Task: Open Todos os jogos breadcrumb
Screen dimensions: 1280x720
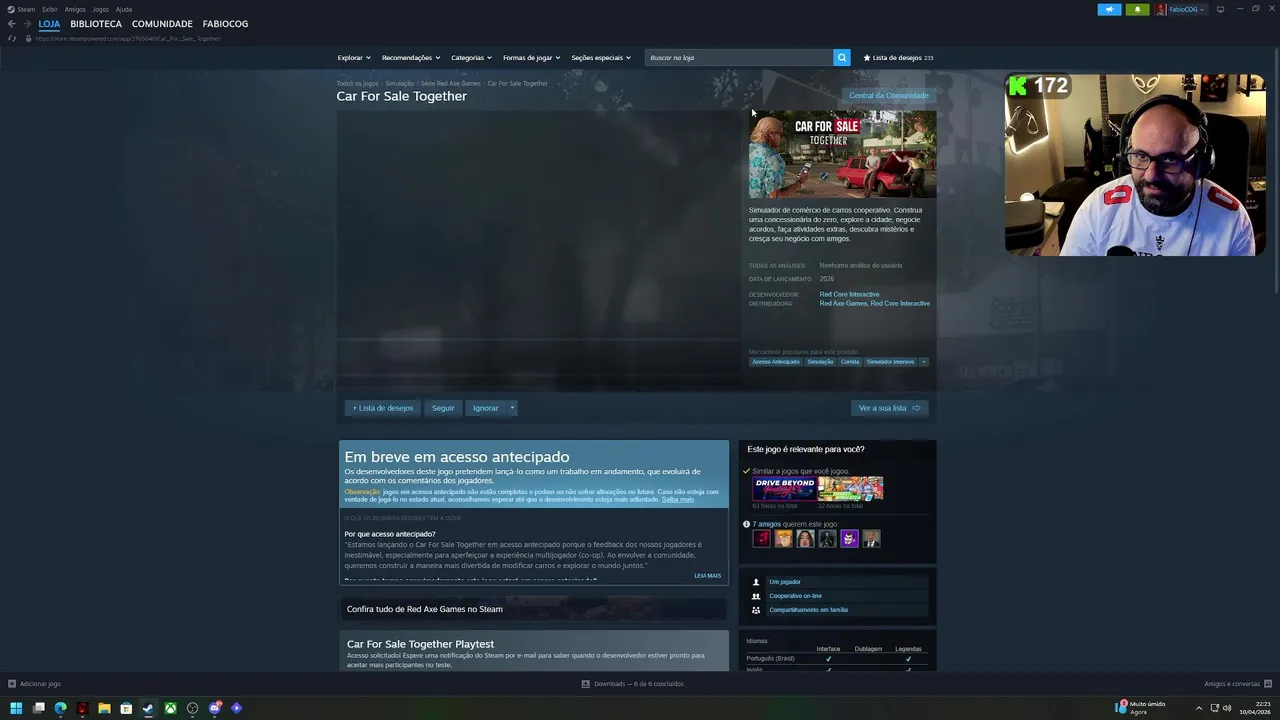Action: 357,83
